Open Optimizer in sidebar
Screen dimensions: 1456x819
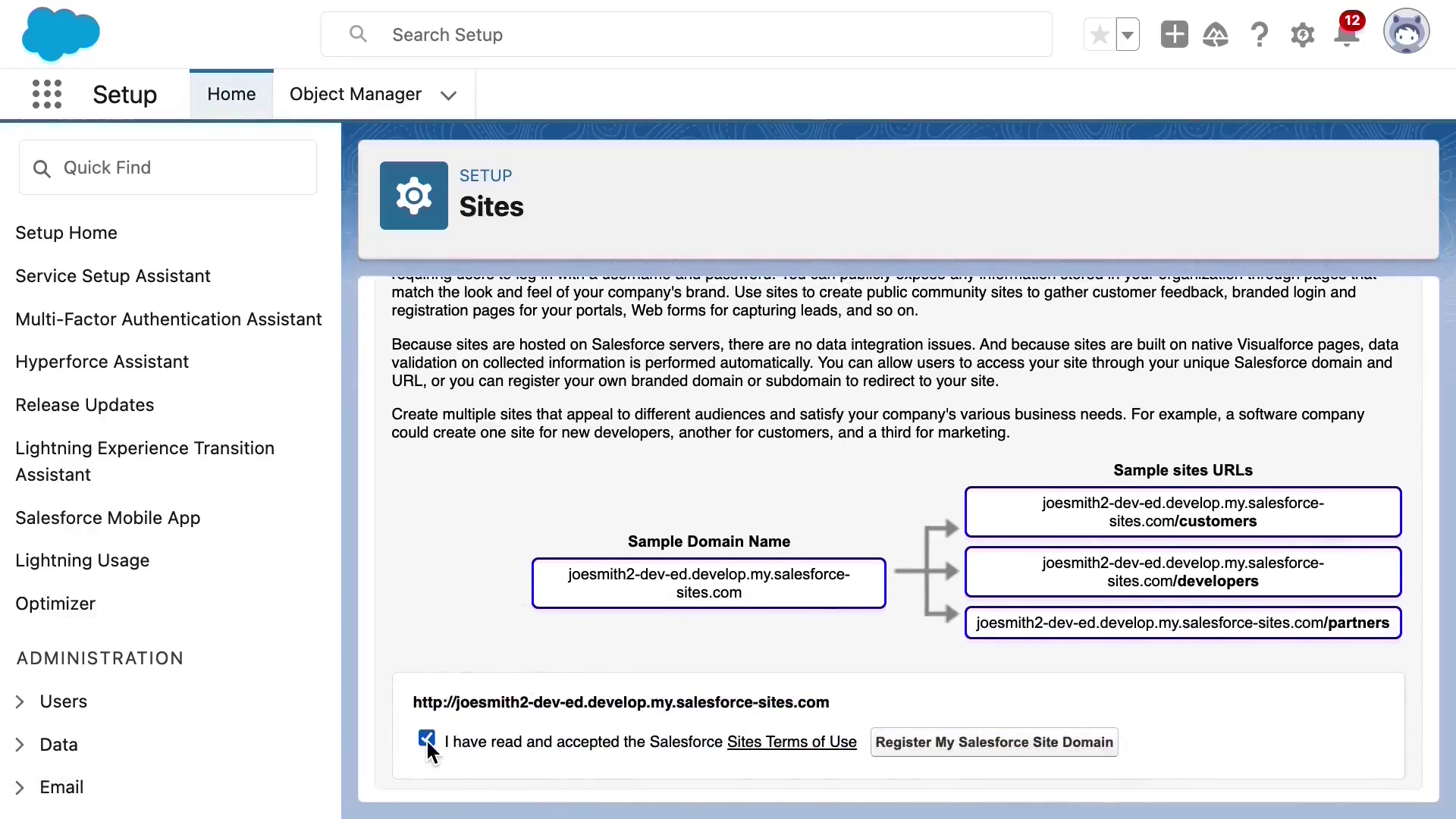(55, 604)
